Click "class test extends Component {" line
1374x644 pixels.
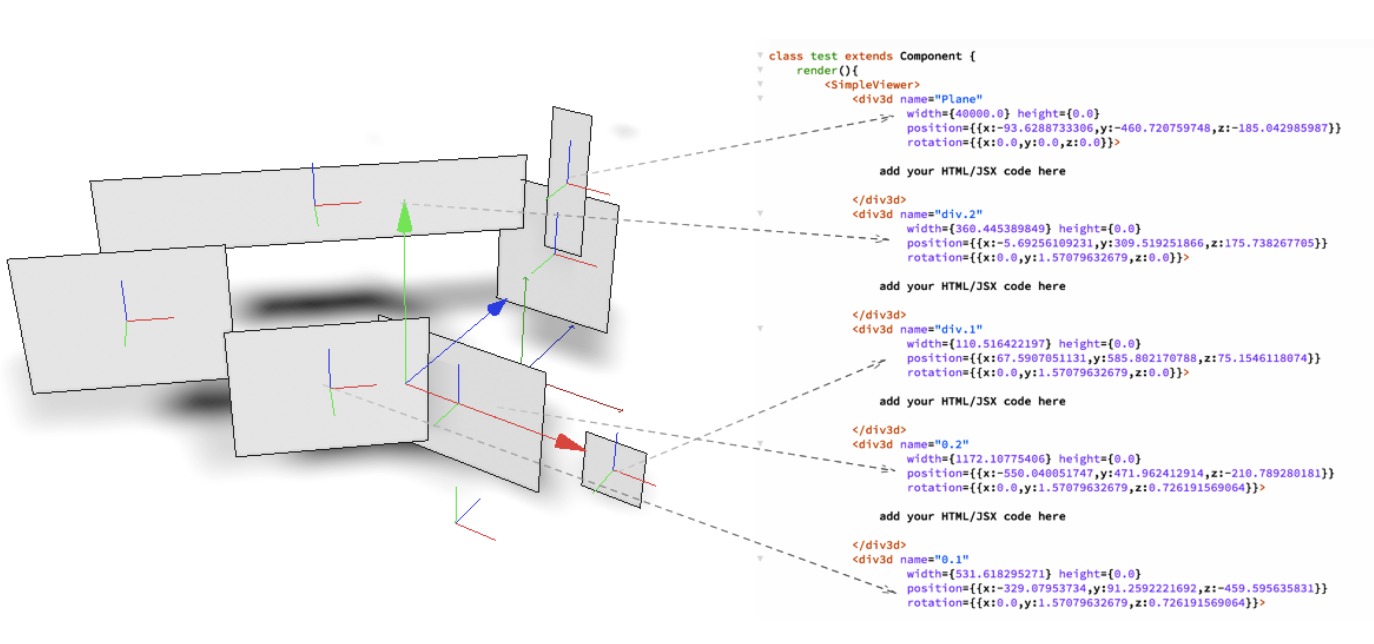pos(871,56)
